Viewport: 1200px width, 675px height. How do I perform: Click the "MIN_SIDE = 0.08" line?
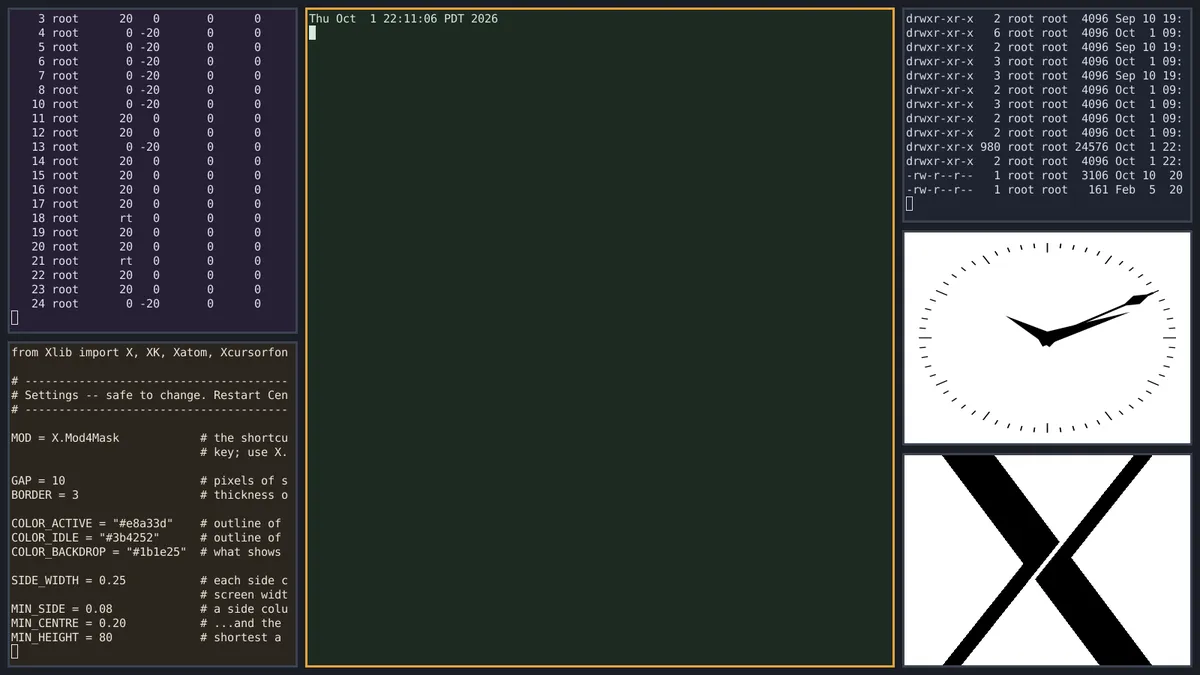pos(62,609)
